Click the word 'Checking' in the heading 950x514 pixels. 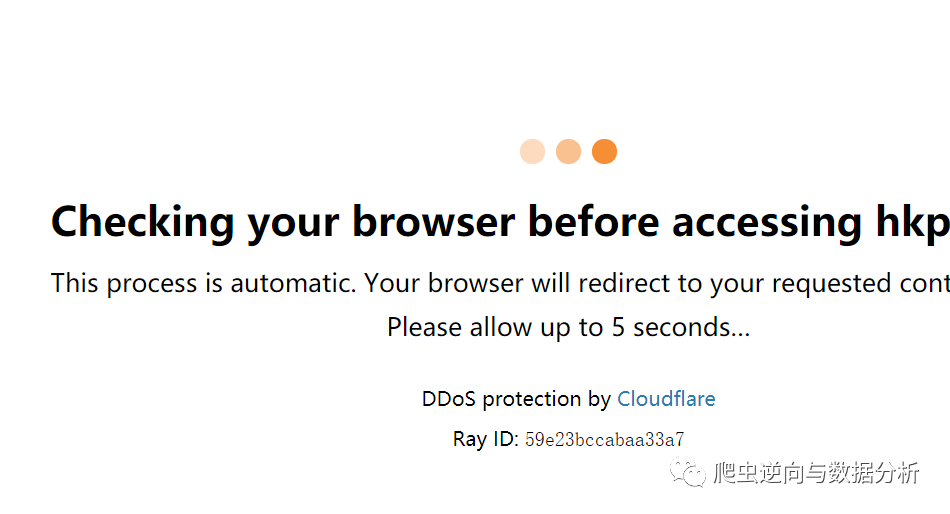pyautogui.click(x=142, y=223)
